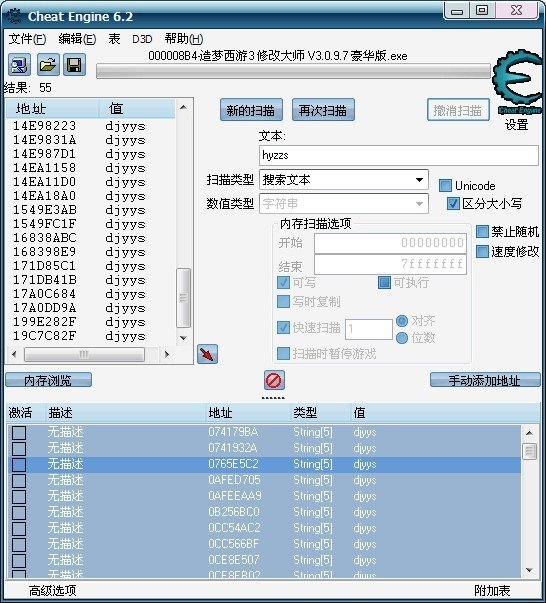Click the 类型 column header in table
The height and width of the screenshot is (603, 546).
point(321,413)
